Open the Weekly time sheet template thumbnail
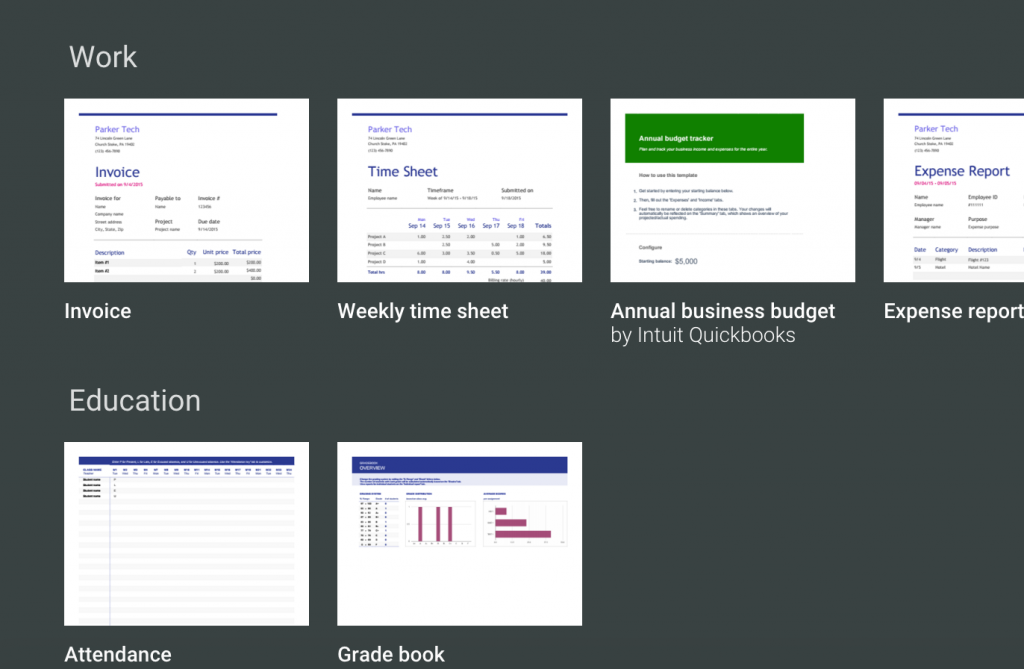Screen dimensions: 1024x669 coord(459,190)
